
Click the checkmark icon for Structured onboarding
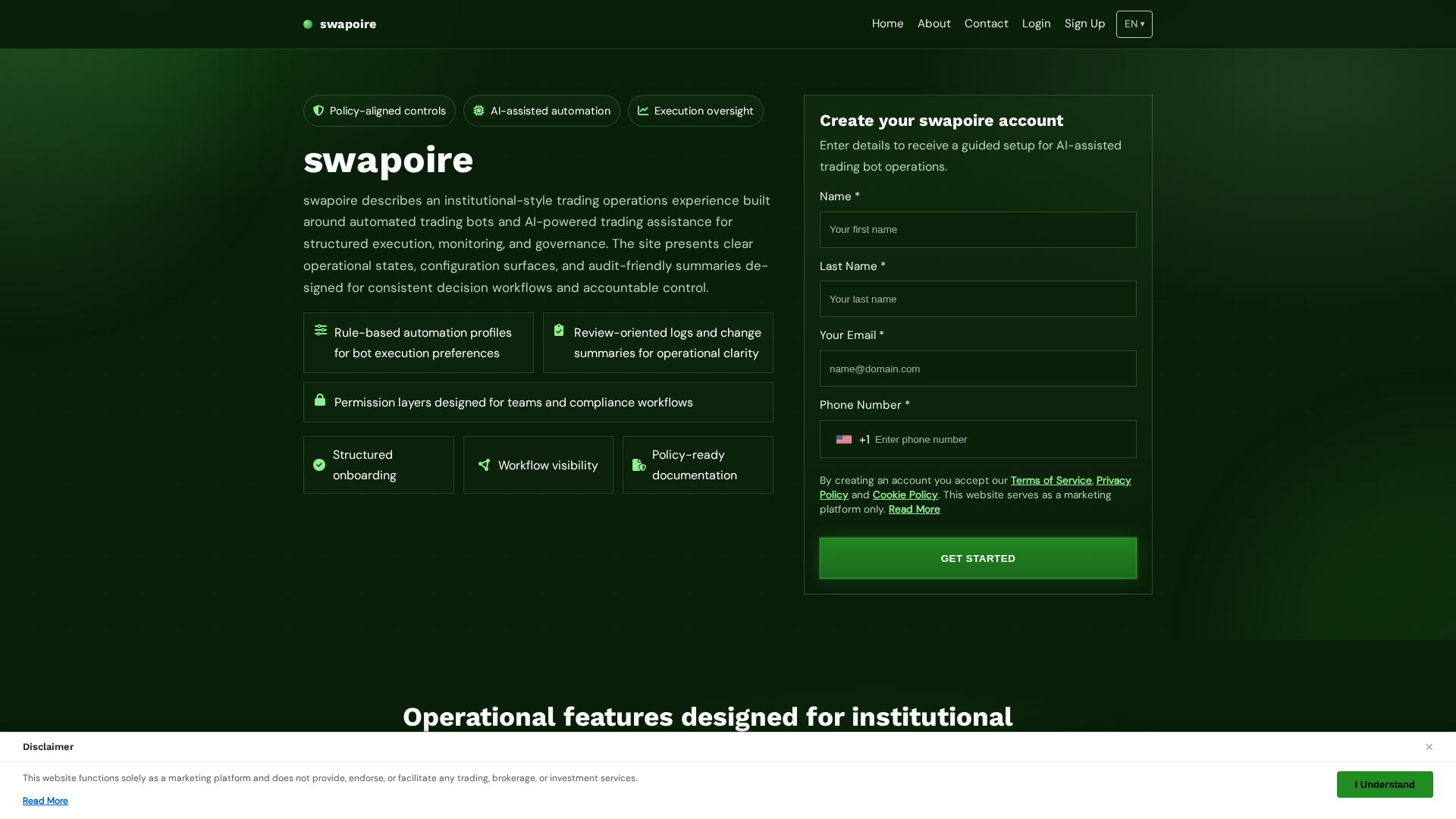319,465
